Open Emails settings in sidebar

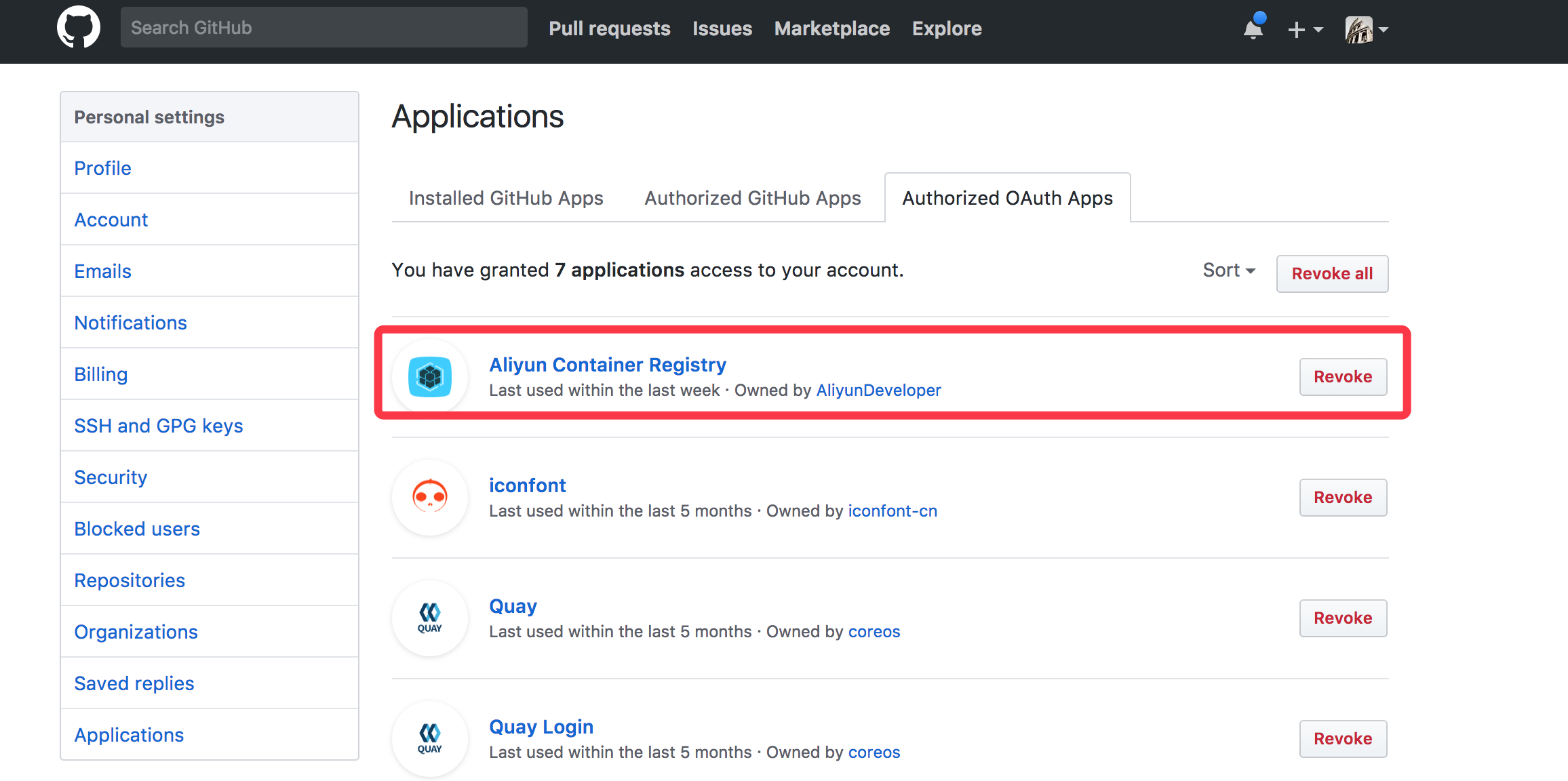click(x=210, y=271)
